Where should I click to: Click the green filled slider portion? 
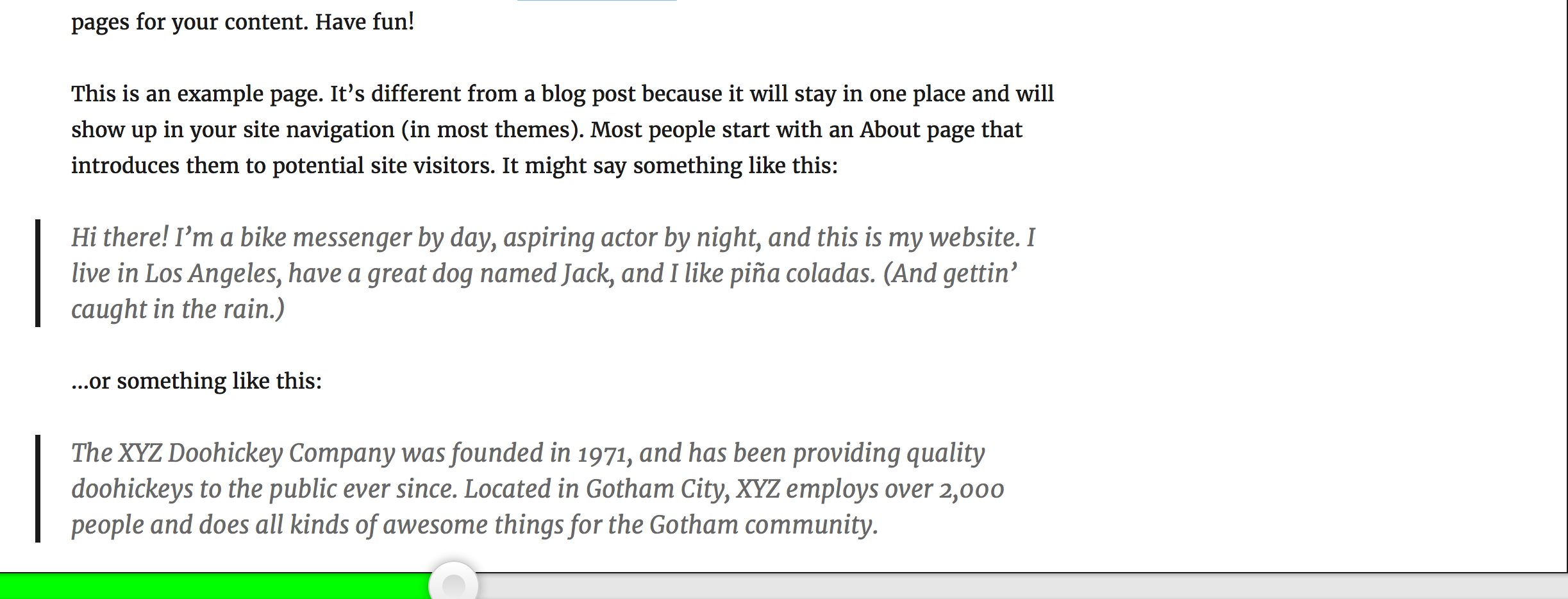tap(215, 586)
